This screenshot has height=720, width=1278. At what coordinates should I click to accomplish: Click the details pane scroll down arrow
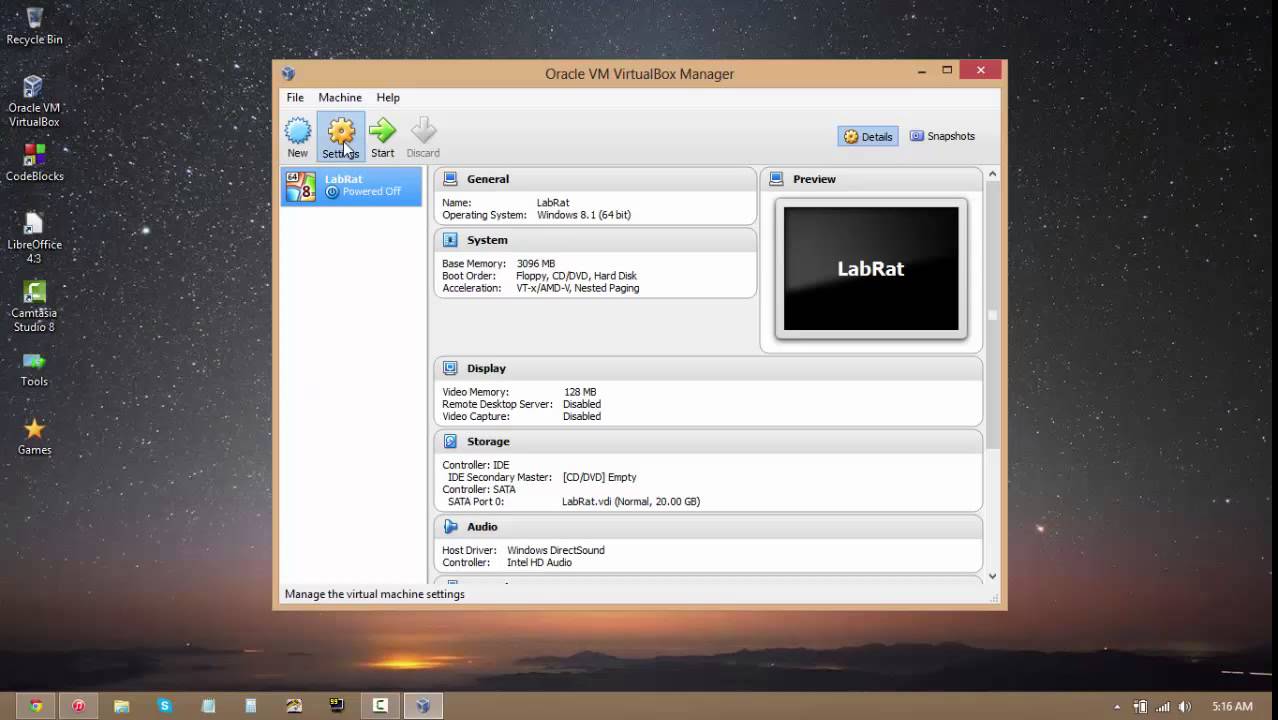tap(992, 576)
